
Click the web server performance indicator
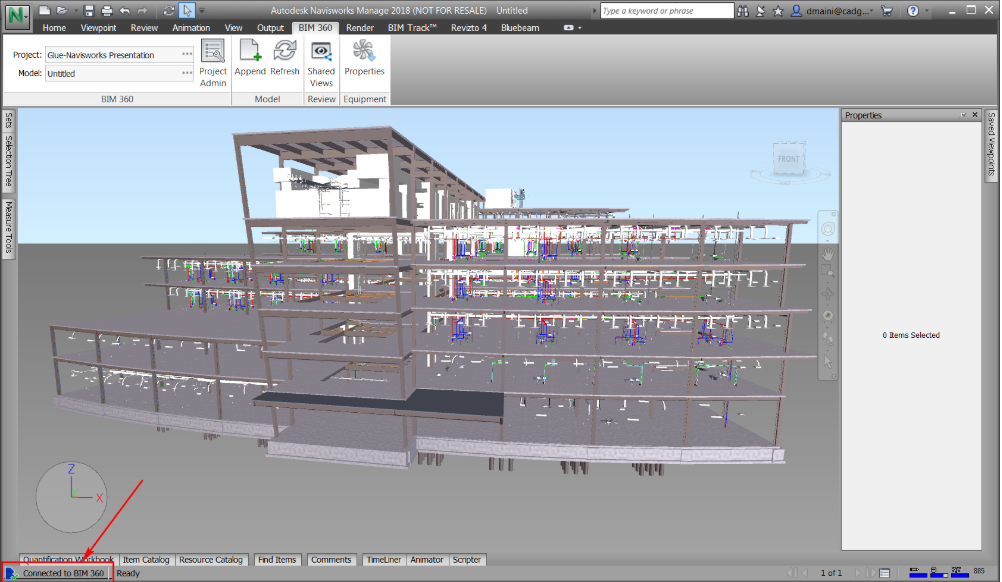tap(960, 572)
